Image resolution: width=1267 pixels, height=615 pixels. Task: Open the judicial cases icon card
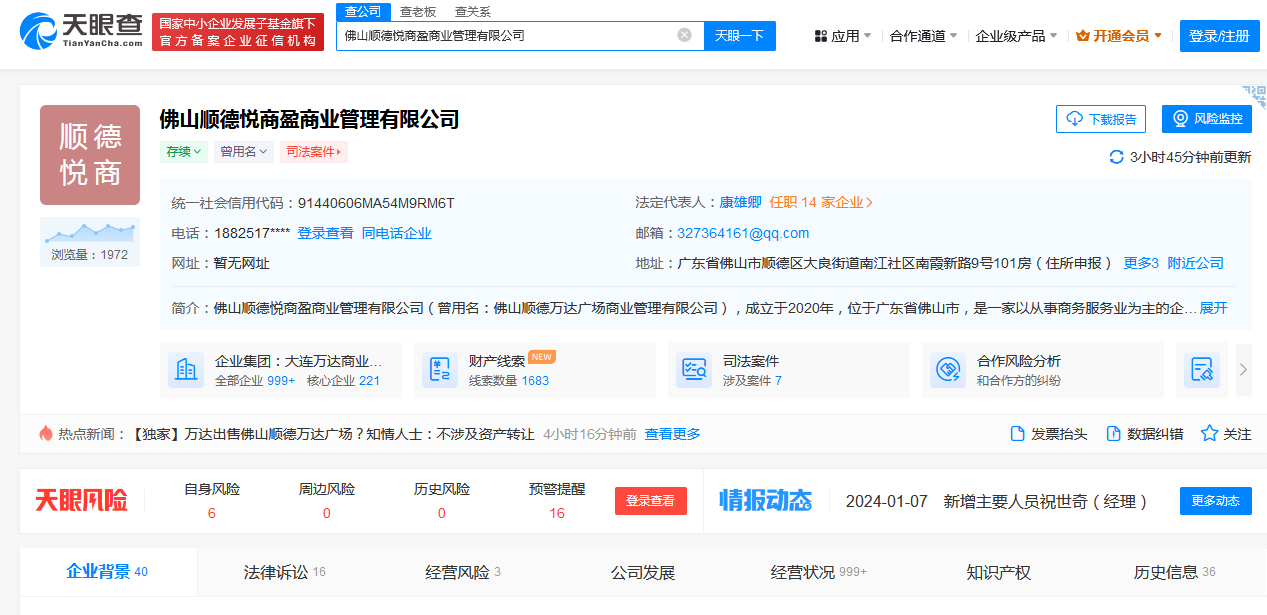click(692, 370)
